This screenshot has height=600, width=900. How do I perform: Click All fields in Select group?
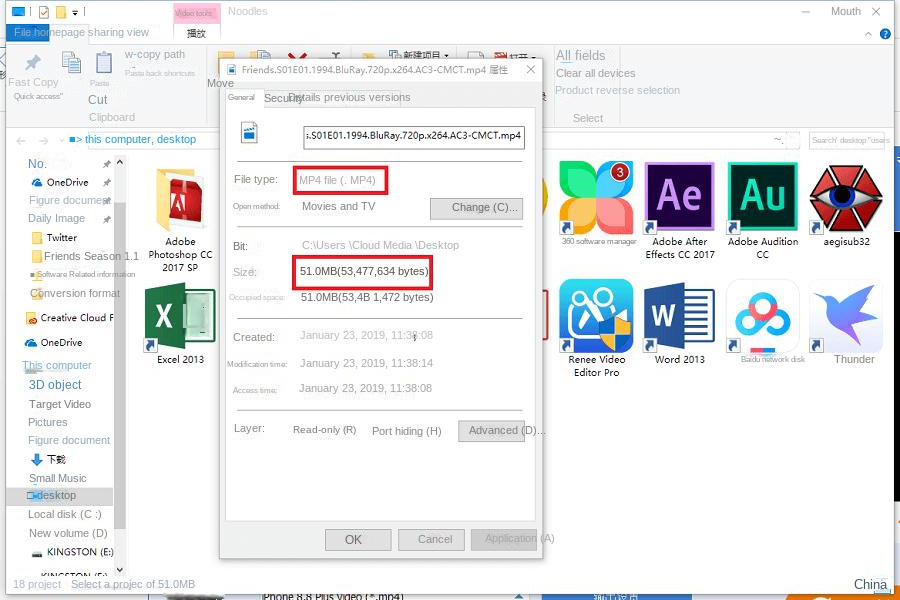pos(580,56)
